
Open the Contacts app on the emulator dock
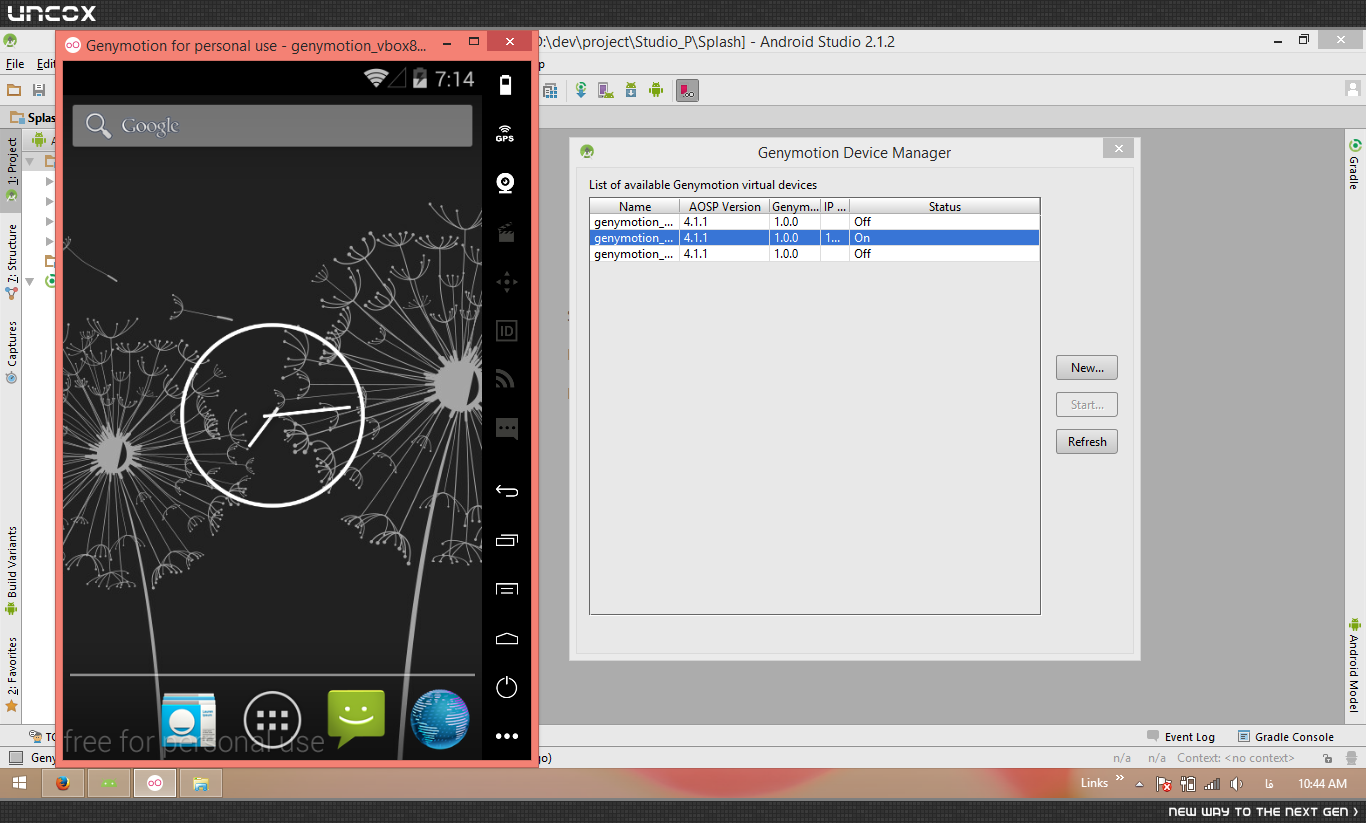(x=189, y=720)
